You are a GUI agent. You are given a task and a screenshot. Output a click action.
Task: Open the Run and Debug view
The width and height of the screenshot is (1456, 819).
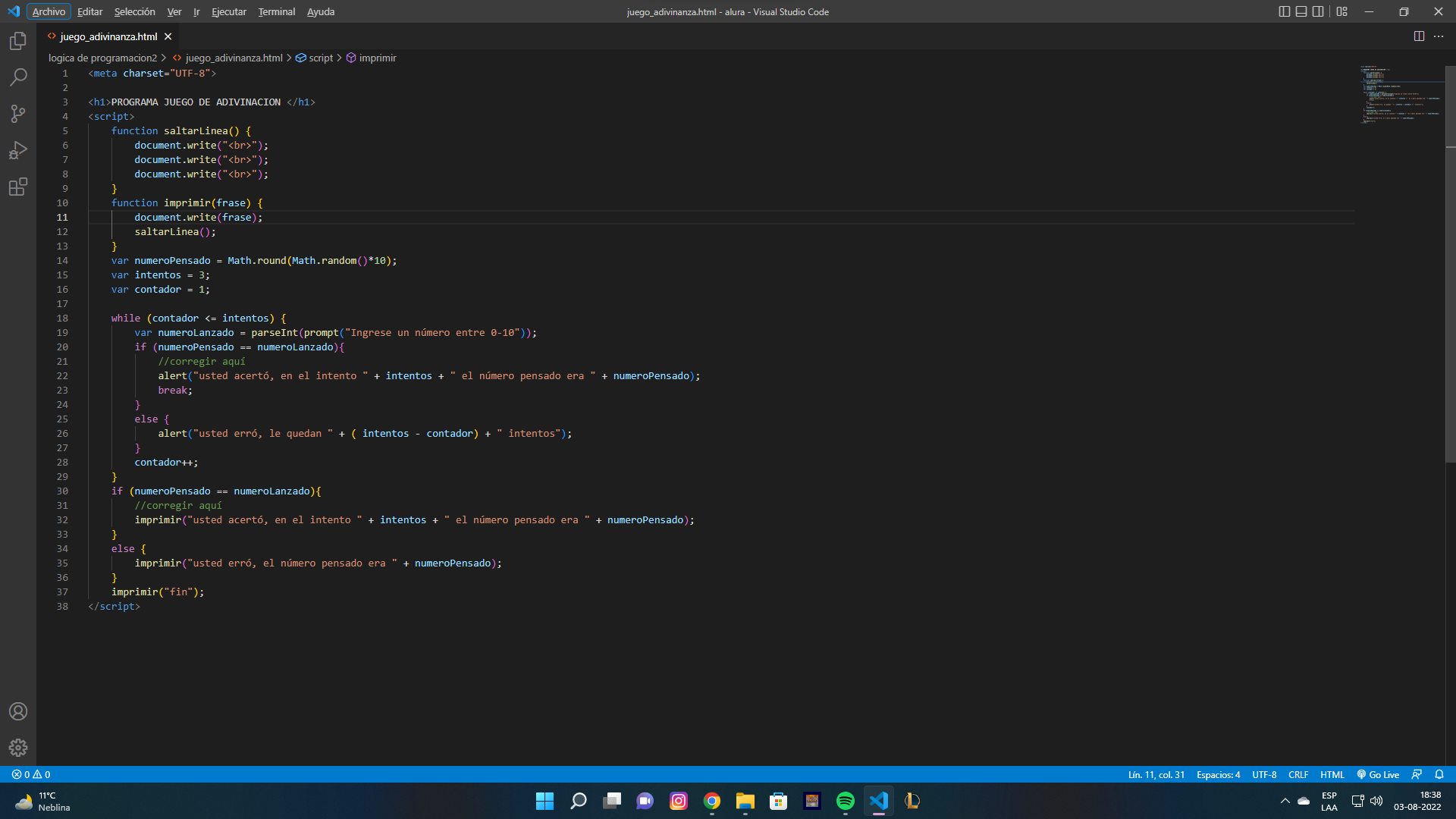pos(18,150)
